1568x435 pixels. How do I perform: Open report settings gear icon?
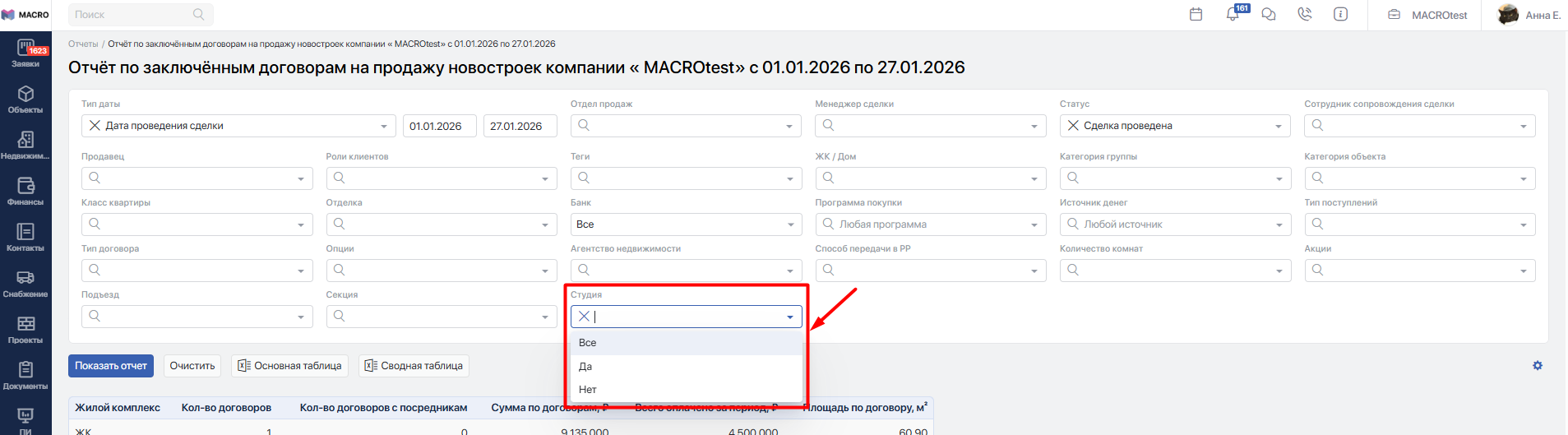click(1537, 366)
